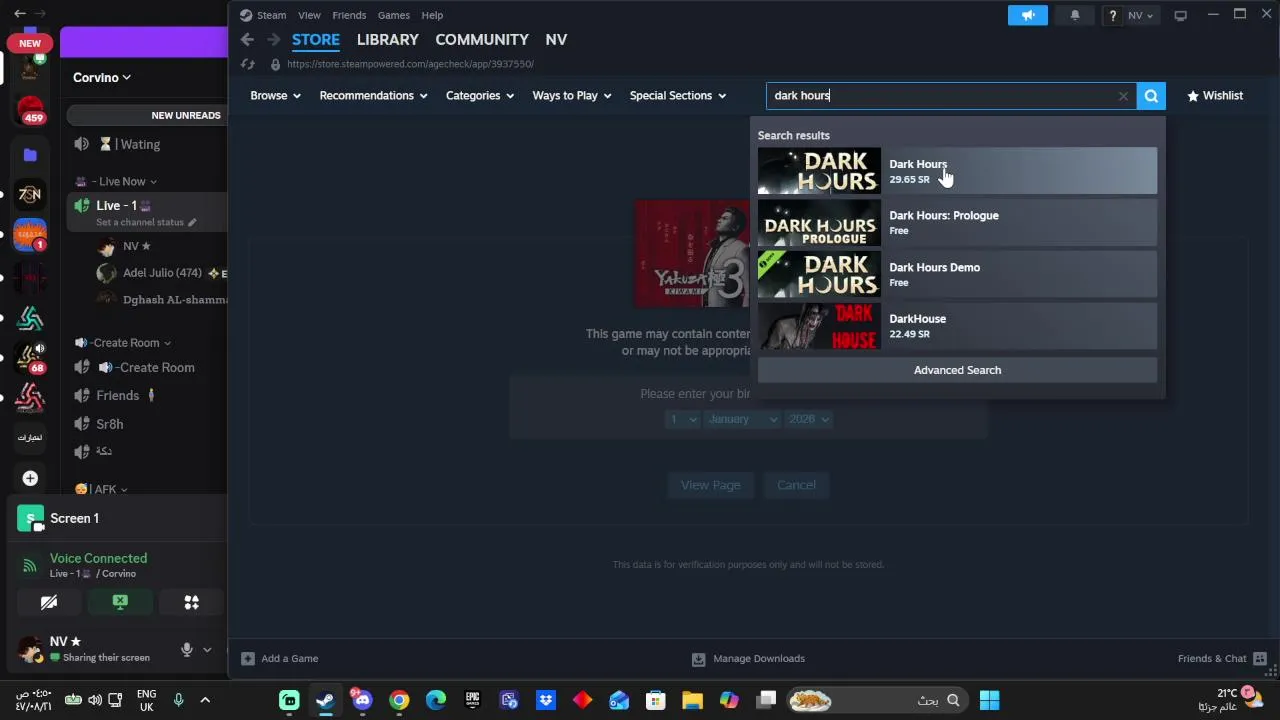This screenshot has height=720, width=1280.
Task: Select Dark Hours 29.65 SR result
Action: tap(957, 171)
